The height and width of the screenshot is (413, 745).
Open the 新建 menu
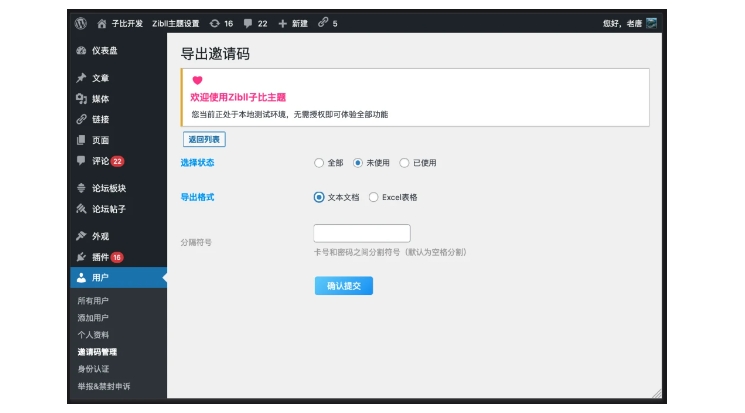coord(299,23)
